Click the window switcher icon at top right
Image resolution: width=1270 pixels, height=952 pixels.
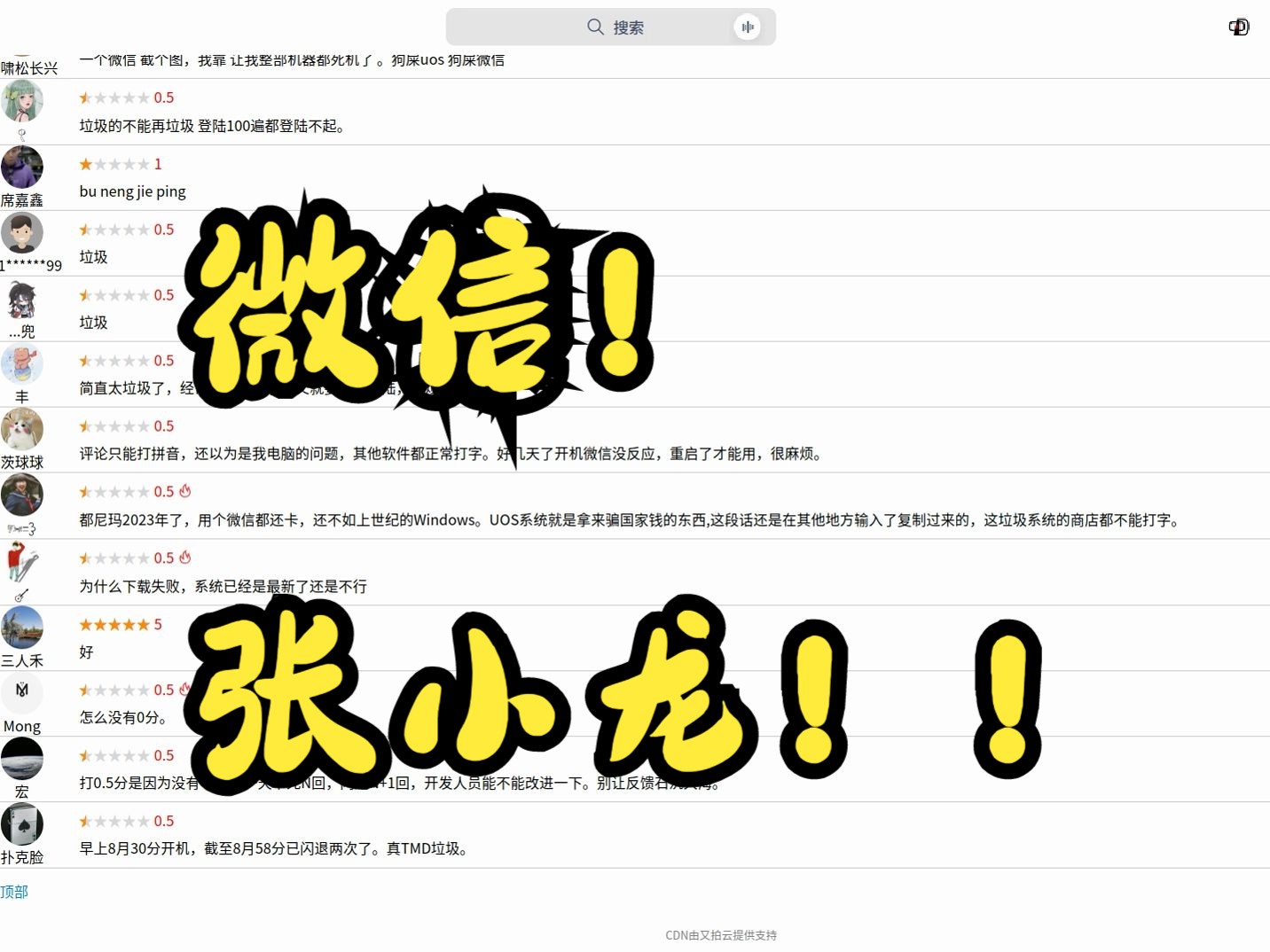click(x=1238, y=27)
